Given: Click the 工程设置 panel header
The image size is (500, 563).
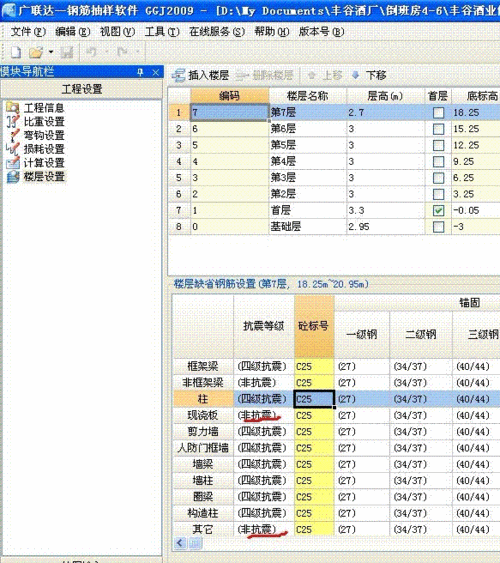Looking at the screenshot, I should click(82, 89).
